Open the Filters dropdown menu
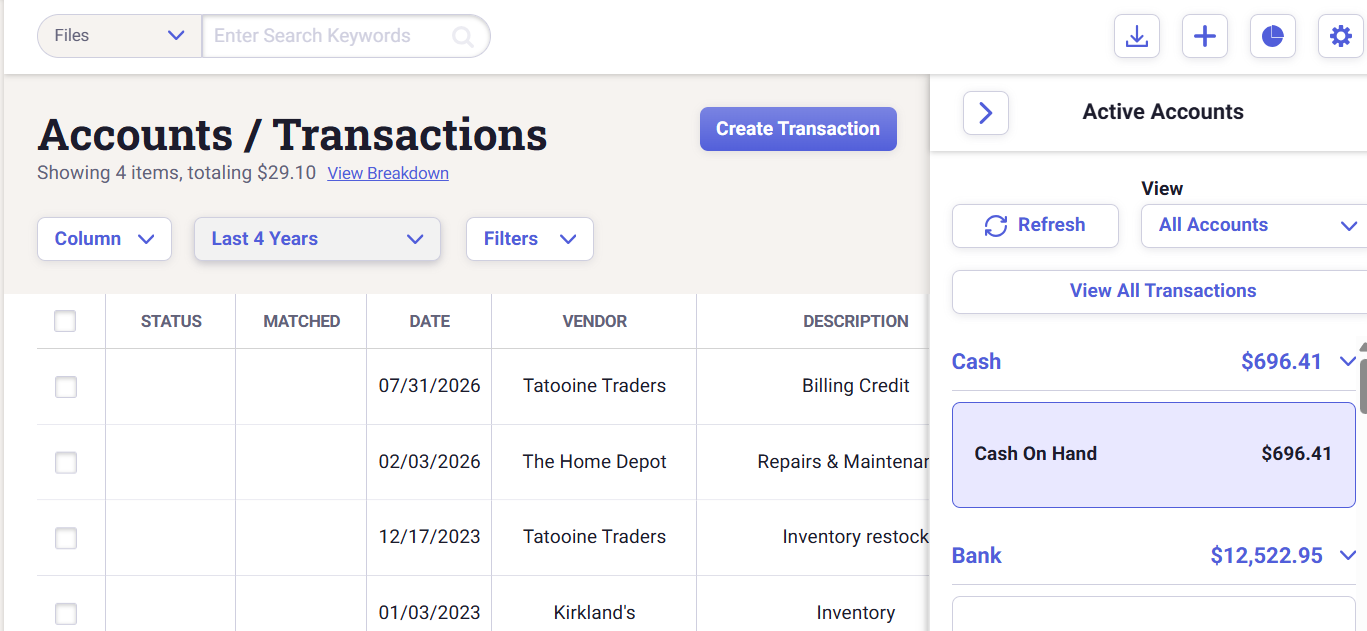Image resolution: width=1367 pixels, height=631 pixels. [530, 239]
